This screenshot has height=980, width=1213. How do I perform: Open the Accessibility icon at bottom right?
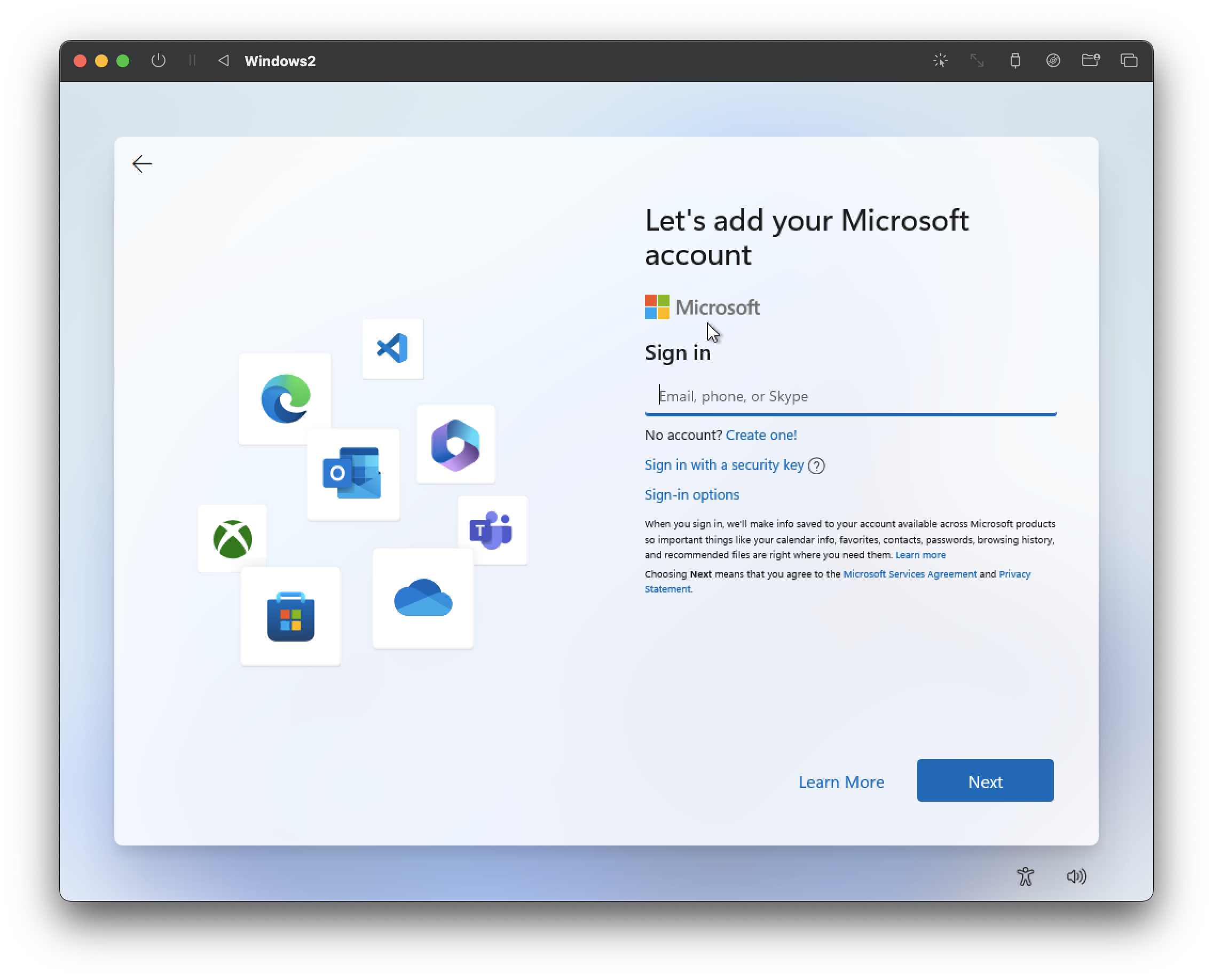coord(1025,876)
